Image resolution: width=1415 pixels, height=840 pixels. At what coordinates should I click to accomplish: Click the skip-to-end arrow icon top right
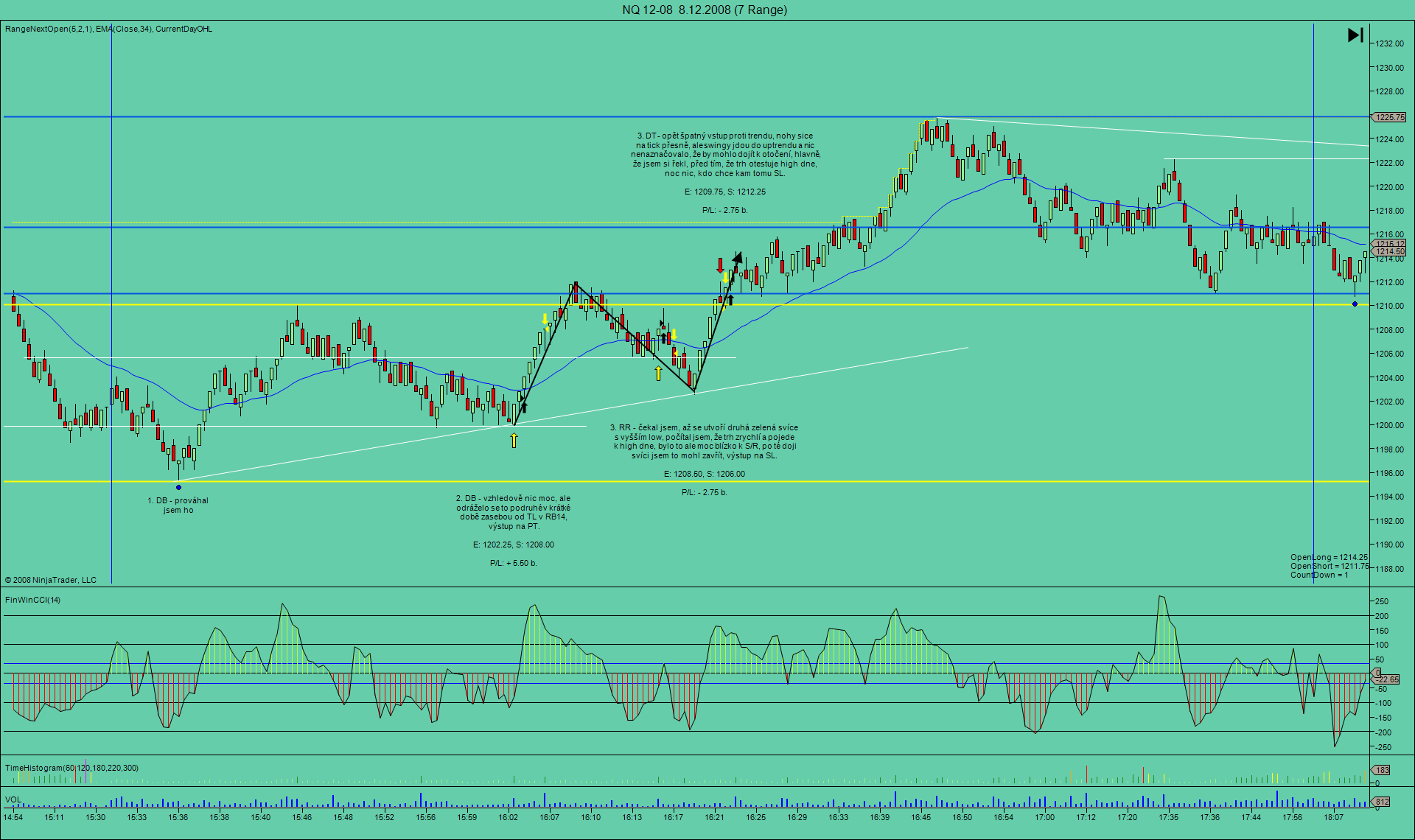tap(1355, 35)
